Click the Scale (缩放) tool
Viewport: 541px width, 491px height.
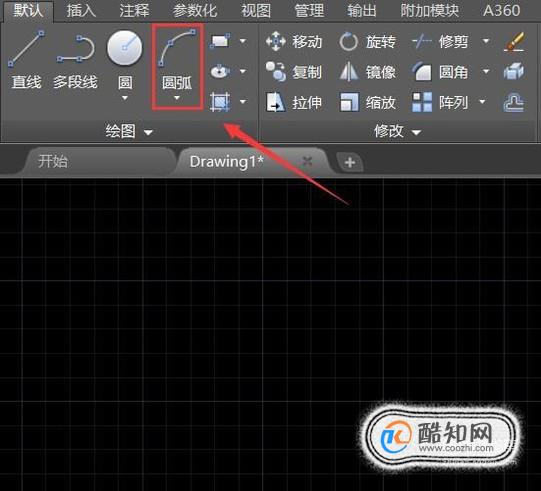367,102
